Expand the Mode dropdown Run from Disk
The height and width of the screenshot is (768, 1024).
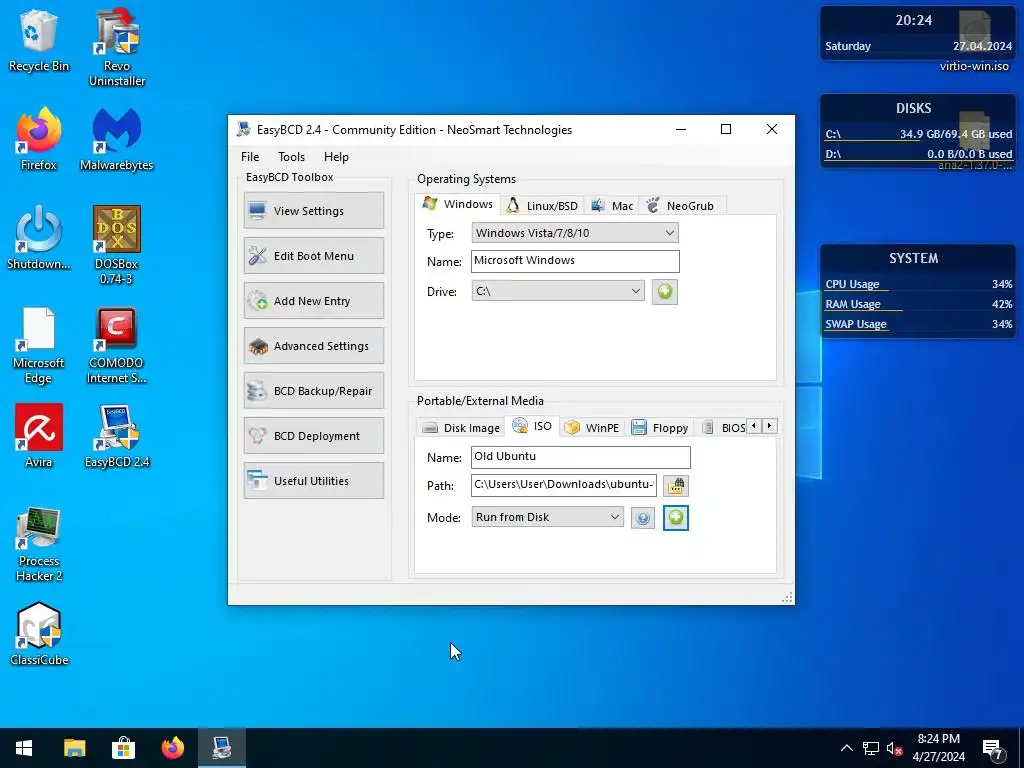(x=547, y=517)
